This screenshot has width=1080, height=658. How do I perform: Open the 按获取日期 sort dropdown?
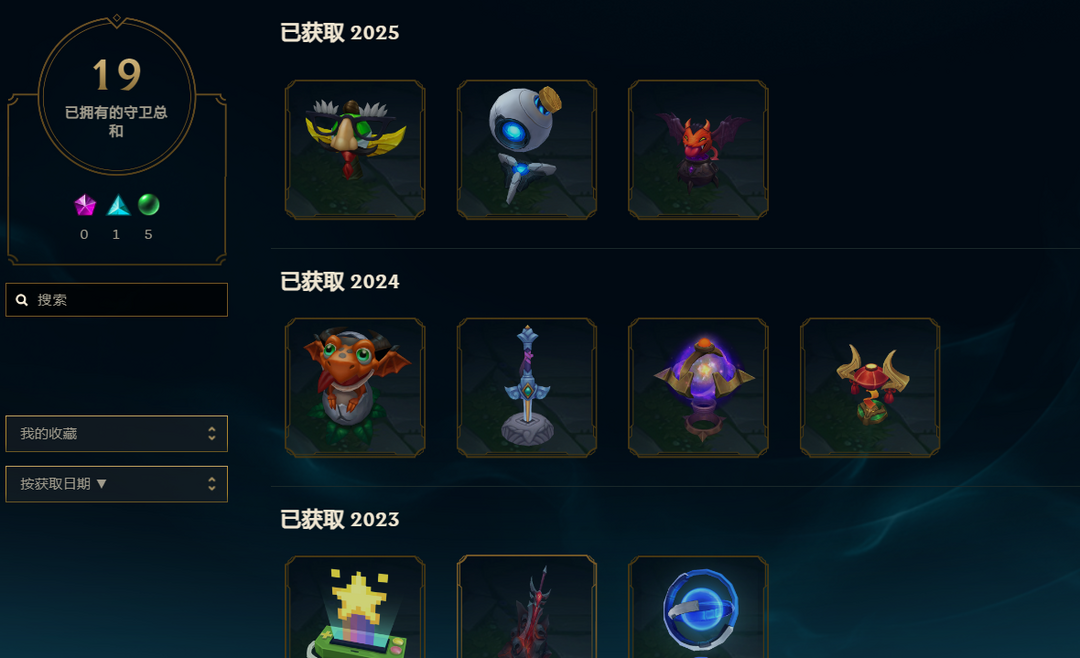(x=116, y=484)
